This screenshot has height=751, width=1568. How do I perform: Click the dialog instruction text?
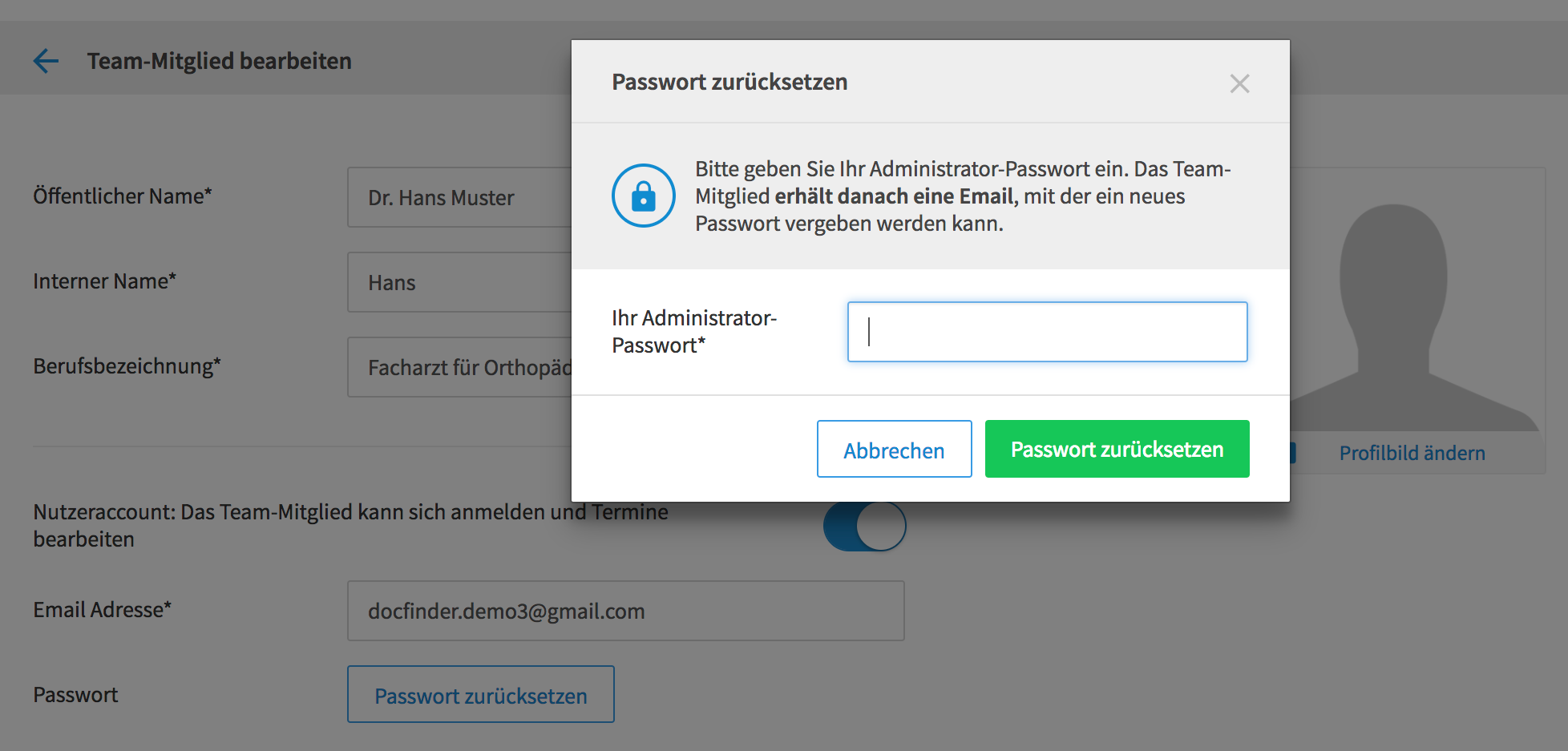pos(962,196)
